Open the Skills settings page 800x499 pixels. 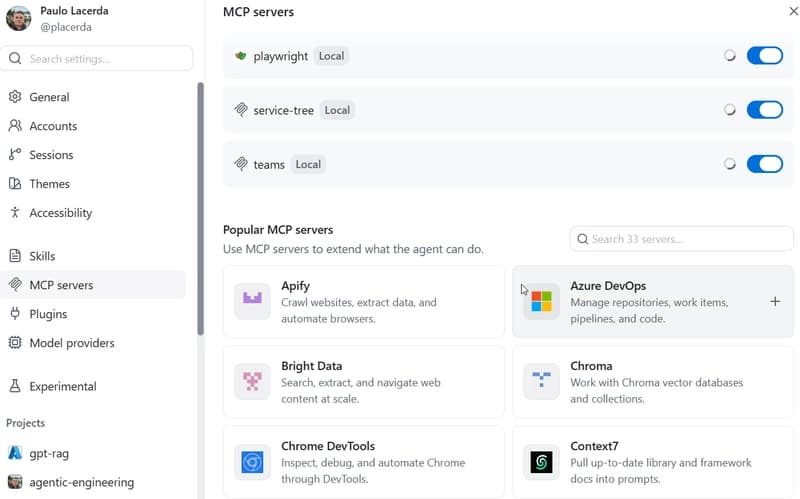coord(93,256)
